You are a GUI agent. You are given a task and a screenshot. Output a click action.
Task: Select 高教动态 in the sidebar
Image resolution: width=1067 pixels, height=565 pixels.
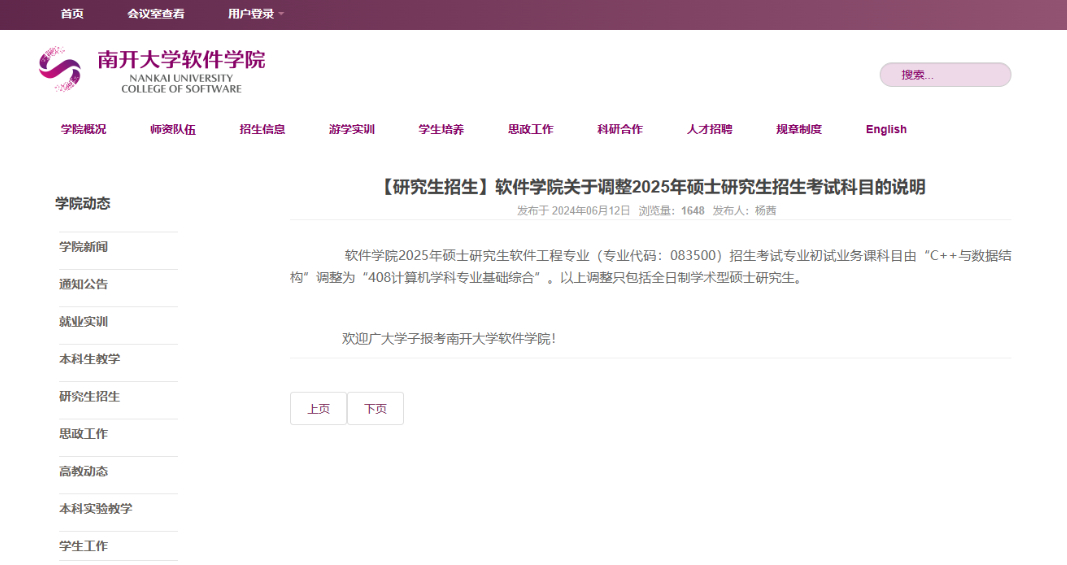(84, 472)
